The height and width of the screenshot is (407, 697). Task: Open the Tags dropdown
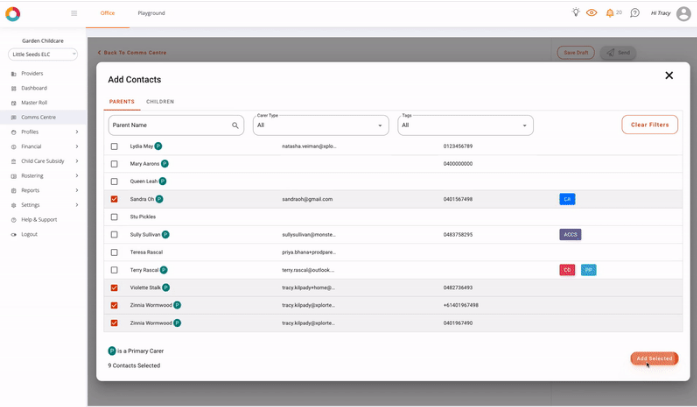pyautogui.click(x=465, y=125)
